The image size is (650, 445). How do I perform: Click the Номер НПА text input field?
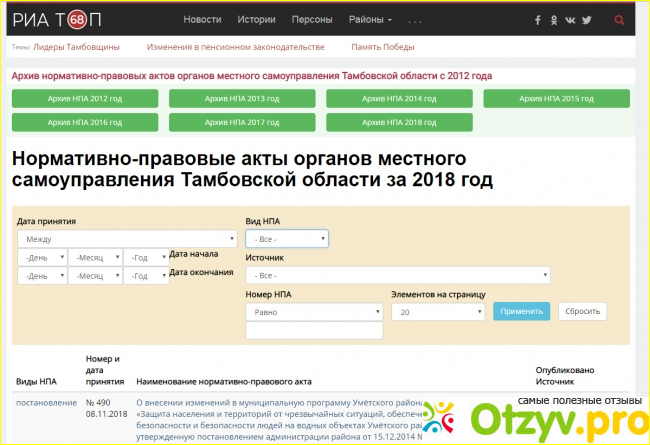point(314,331)
